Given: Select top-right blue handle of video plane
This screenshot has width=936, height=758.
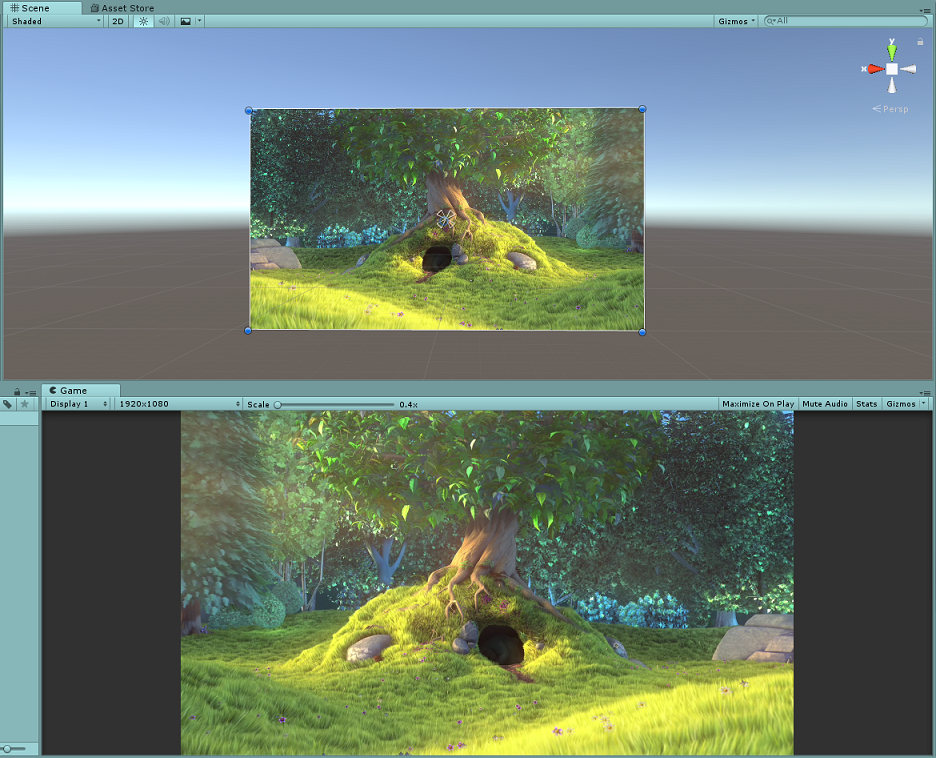Looking at the screenshot, I should pyautogui.click(x=642, y=109).
